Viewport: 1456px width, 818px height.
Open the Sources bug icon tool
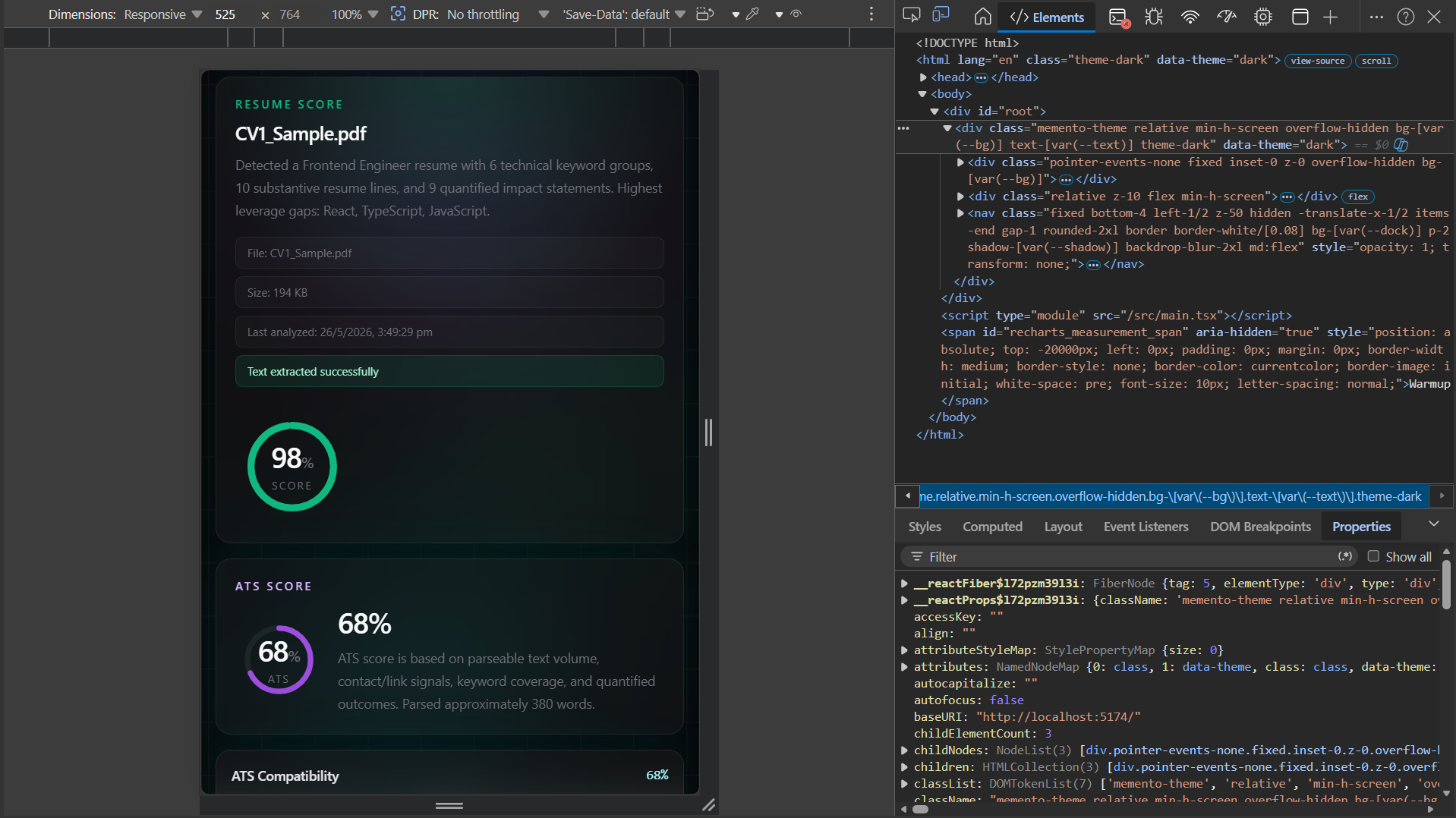1154,17
